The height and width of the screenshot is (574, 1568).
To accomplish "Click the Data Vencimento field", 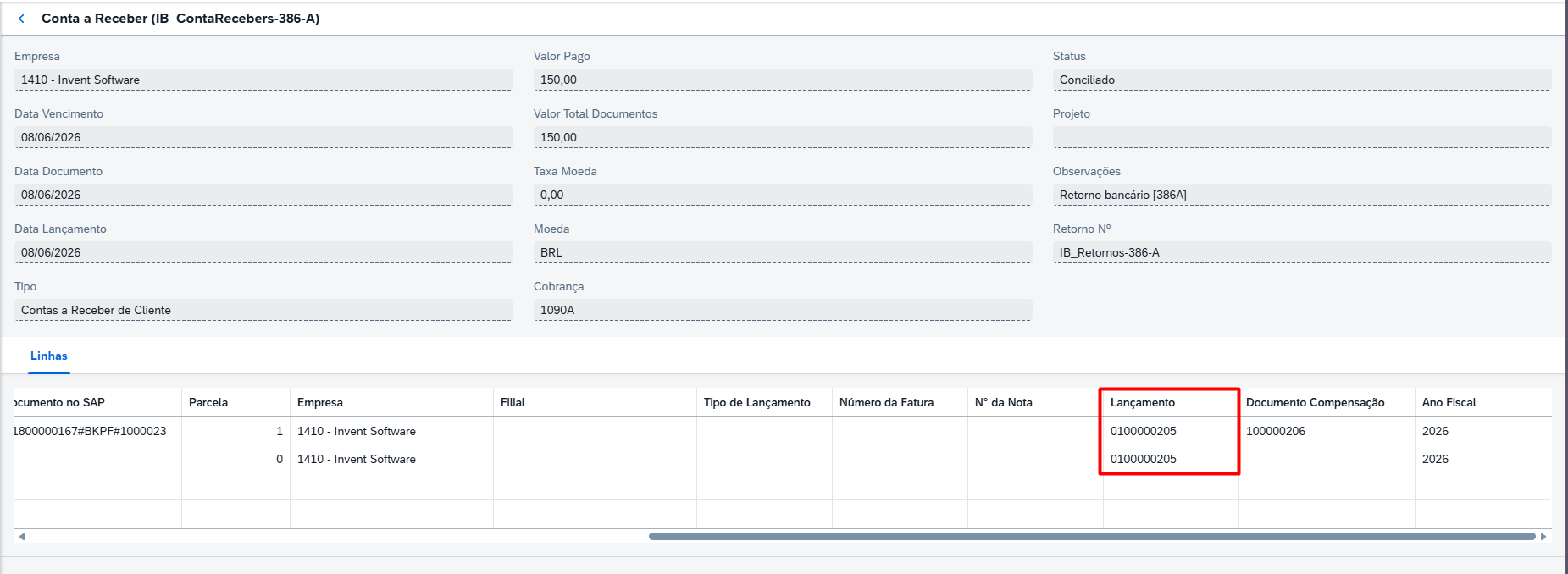I will 263,137.
